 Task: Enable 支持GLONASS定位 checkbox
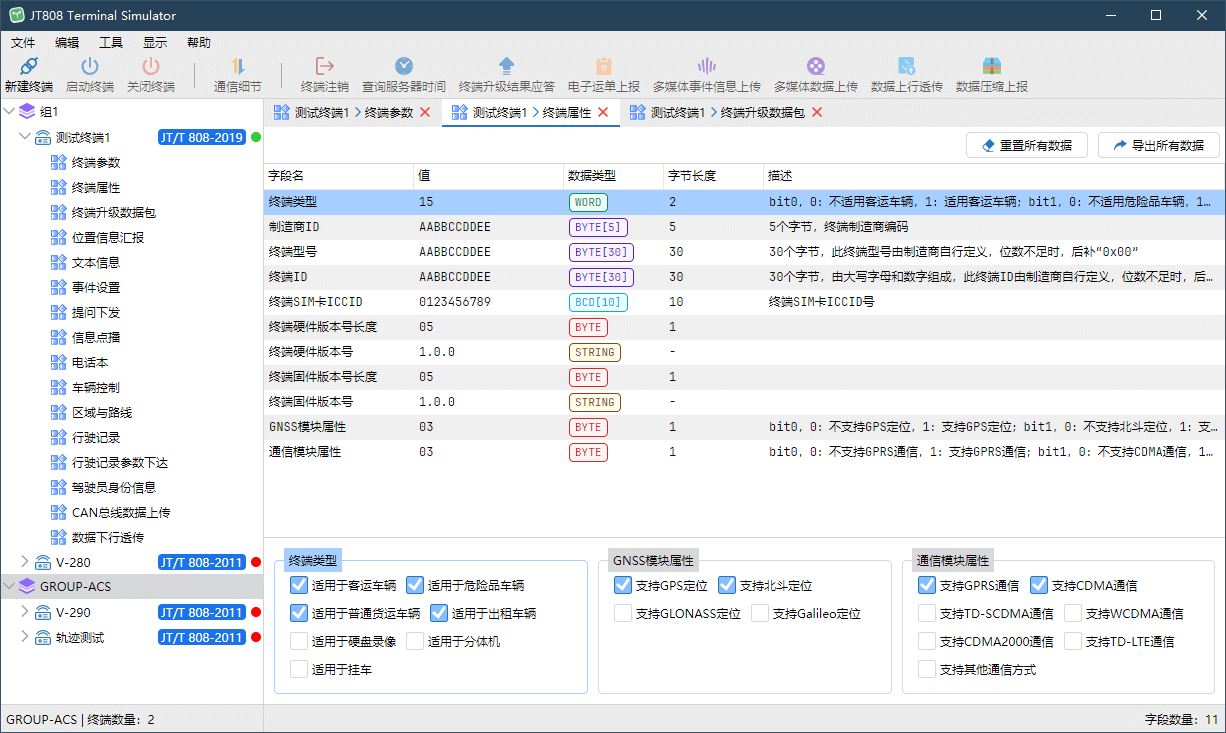pos(623,613)
